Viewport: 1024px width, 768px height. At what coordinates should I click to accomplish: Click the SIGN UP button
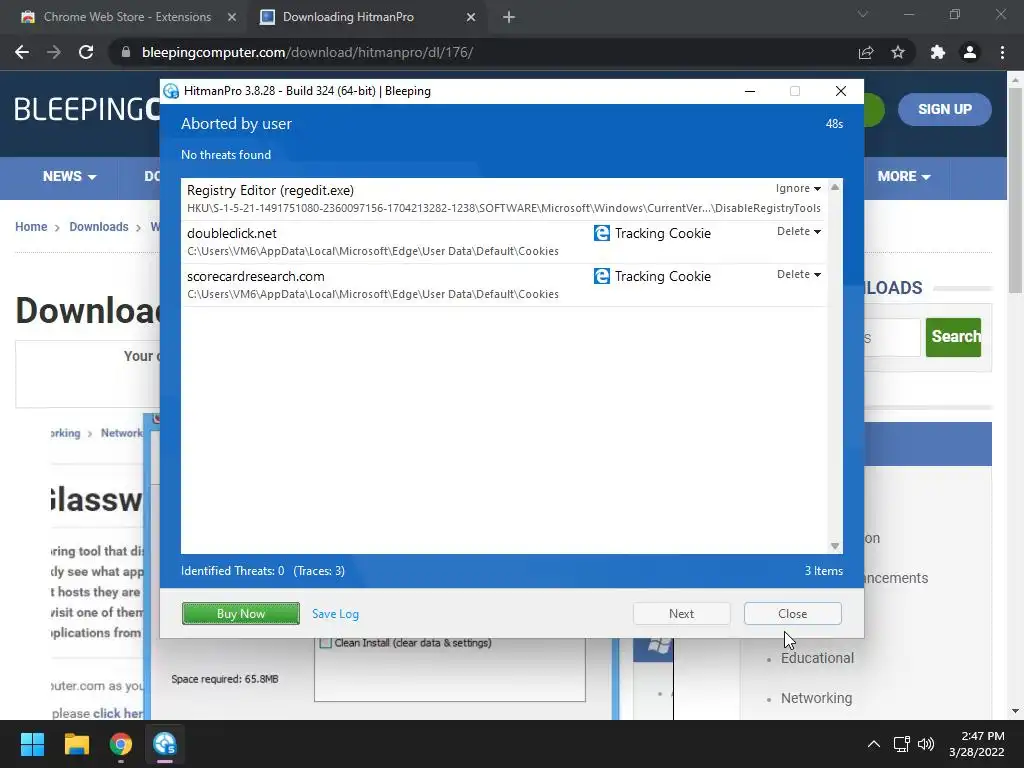pos(944,110)
